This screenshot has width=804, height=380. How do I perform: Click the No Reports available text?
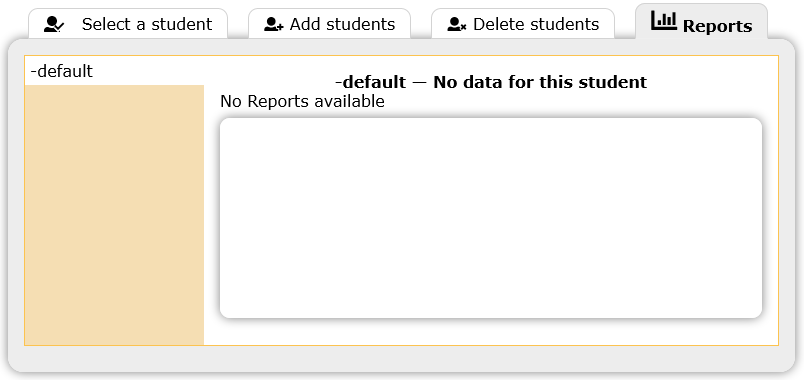(x=302, y=102)
